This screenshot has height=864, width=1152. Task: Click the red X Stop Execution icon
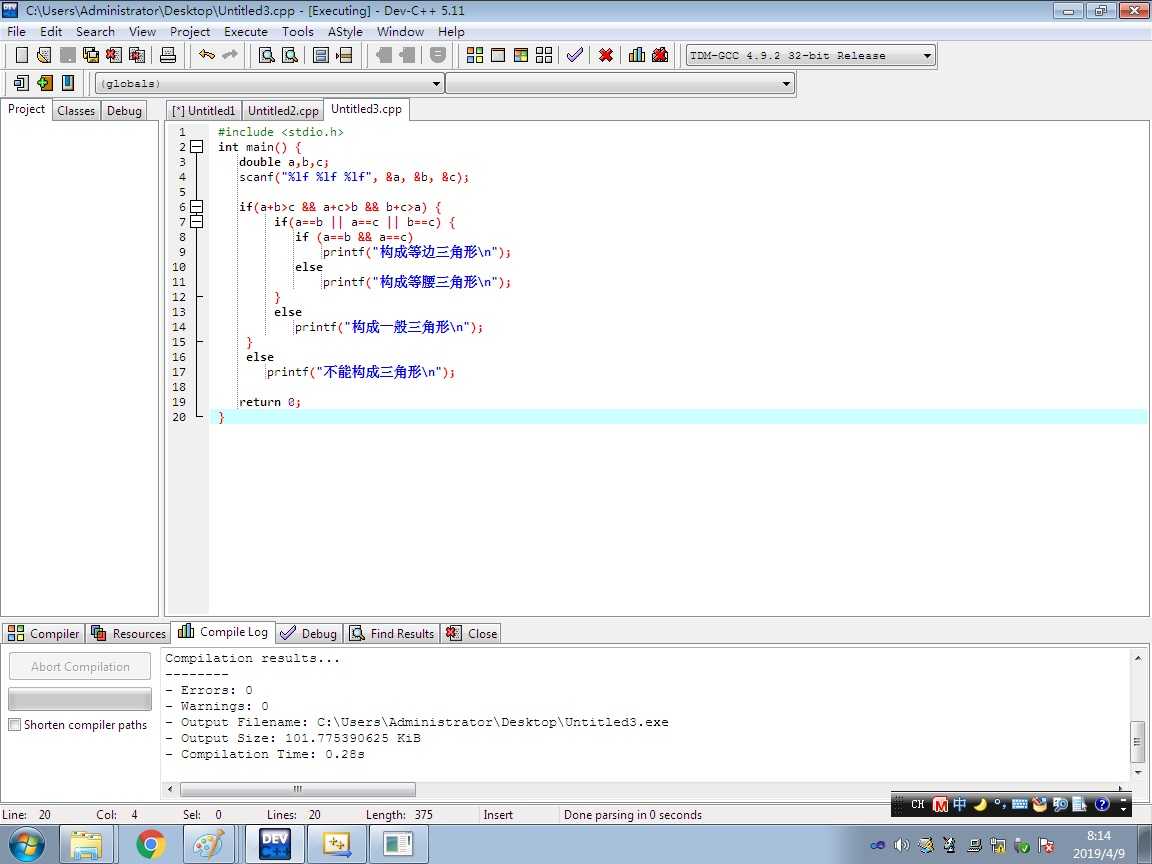605,55
